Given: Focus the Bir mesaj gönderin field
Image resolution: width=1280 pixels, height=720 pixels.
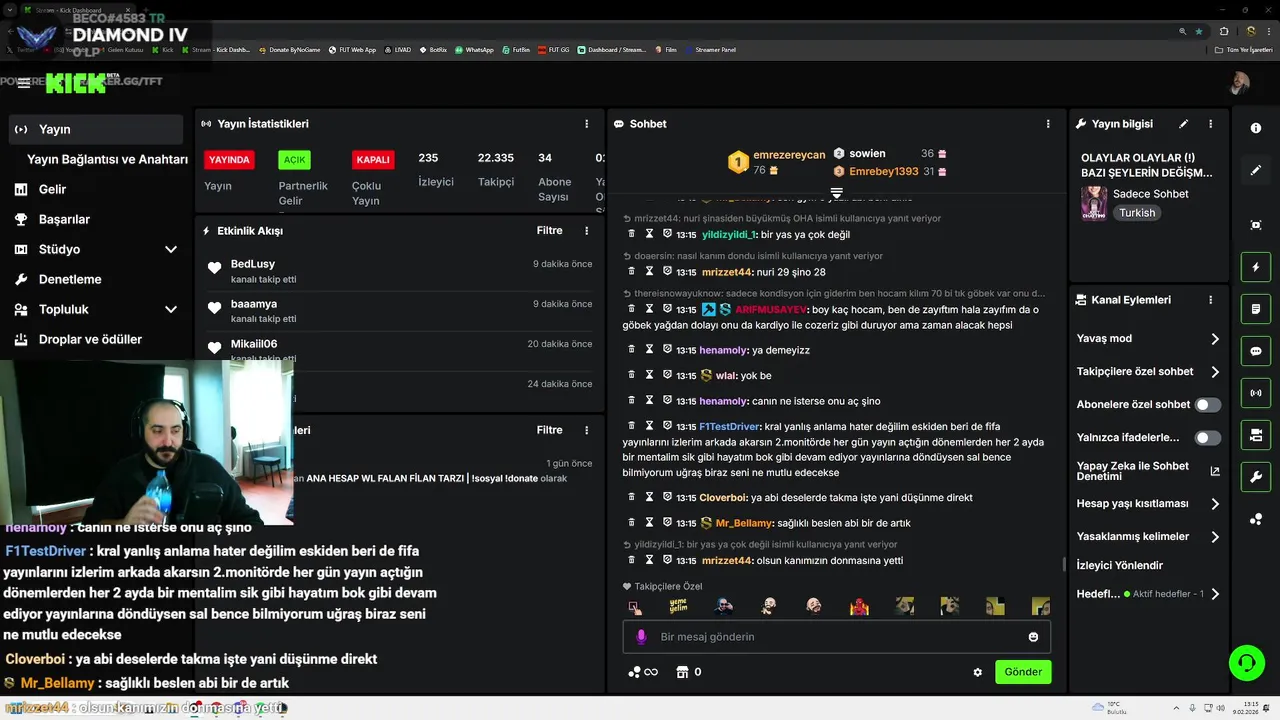Looking at the screenshot, I should 837,637.
